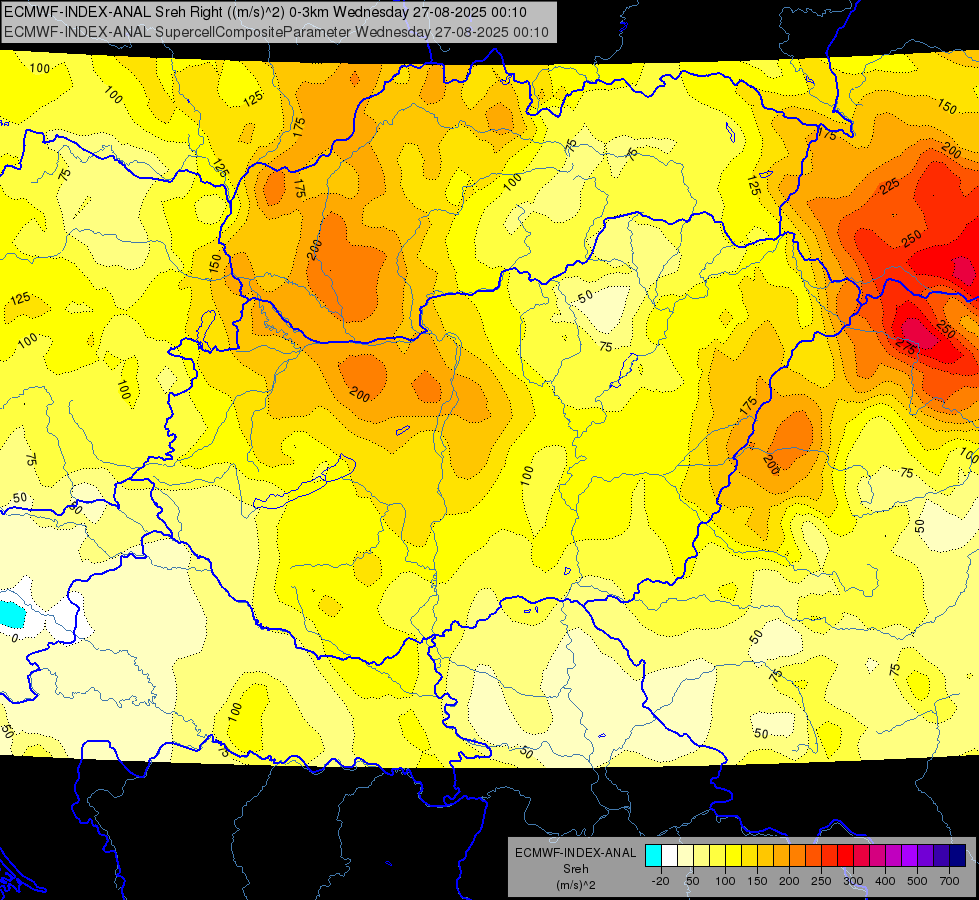Click the legend tick label -20
979x900 pixels.
[660, 881]
